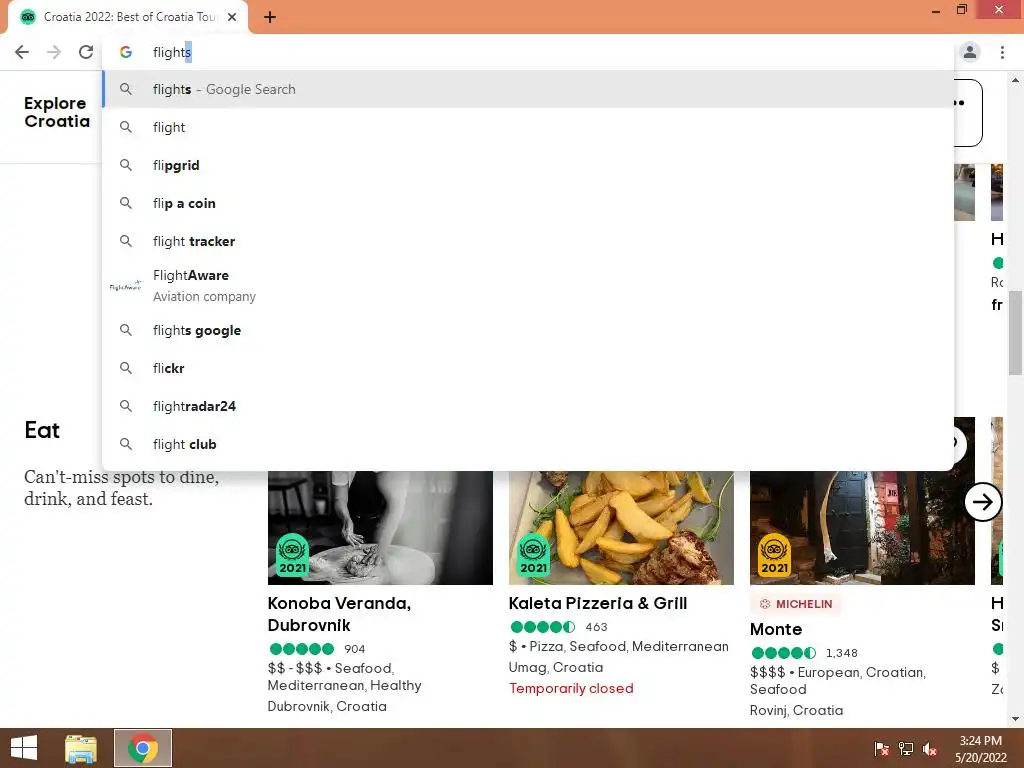Choose 'flights - Google Search' suggestion
Screen dimensions: 1024x768
pyautogui.click(x=528, y=89)
